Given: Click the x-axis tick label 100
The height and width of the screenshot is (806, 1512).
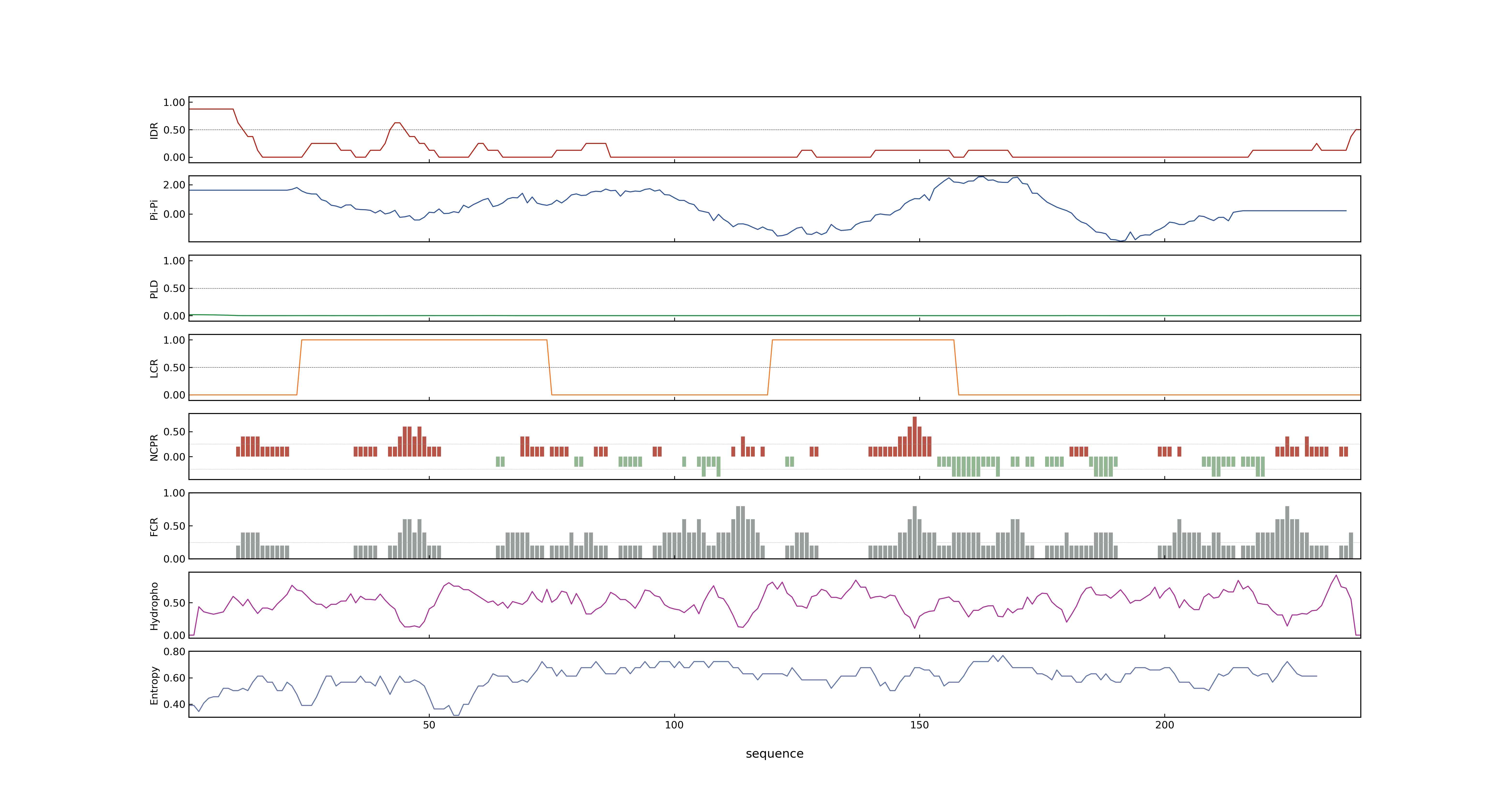Looking at the screenshot, I should pos(674,725).
